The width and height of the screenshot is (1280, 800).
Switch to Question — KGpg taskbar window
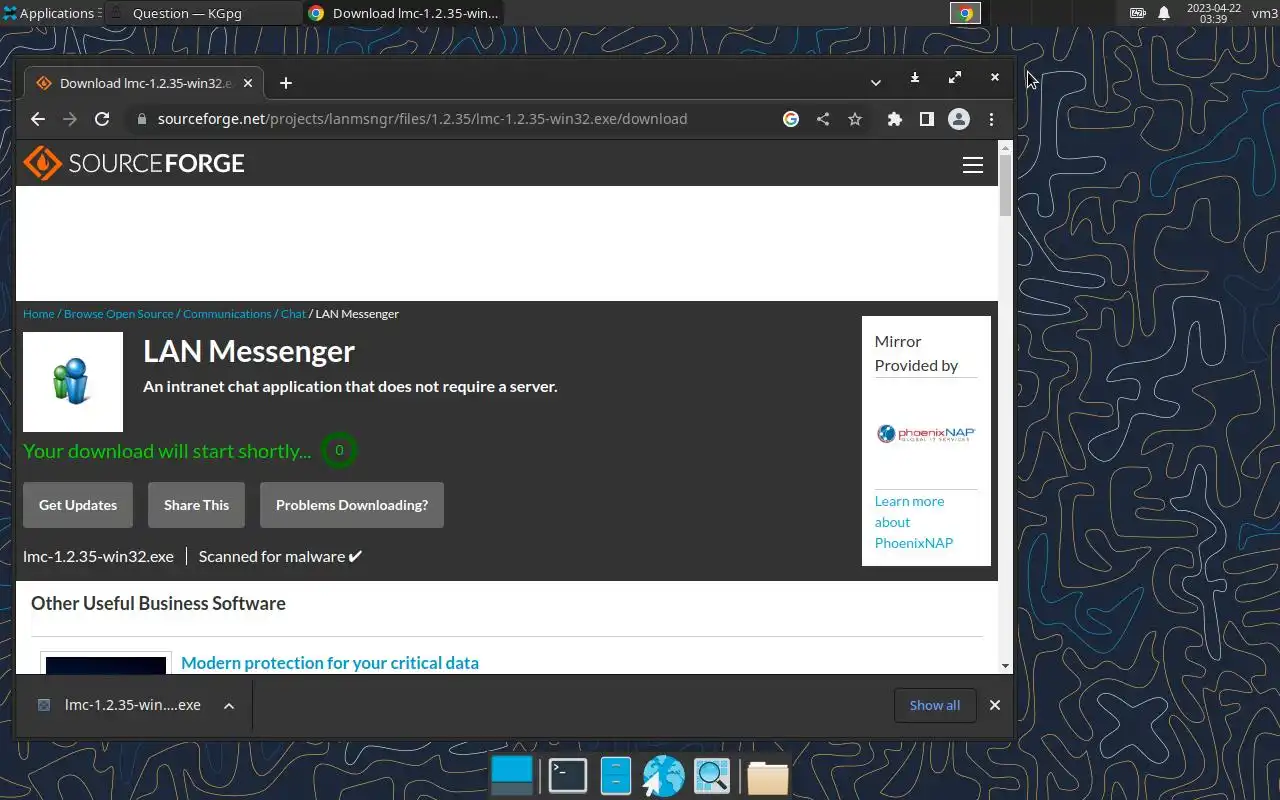click(201, 13)
